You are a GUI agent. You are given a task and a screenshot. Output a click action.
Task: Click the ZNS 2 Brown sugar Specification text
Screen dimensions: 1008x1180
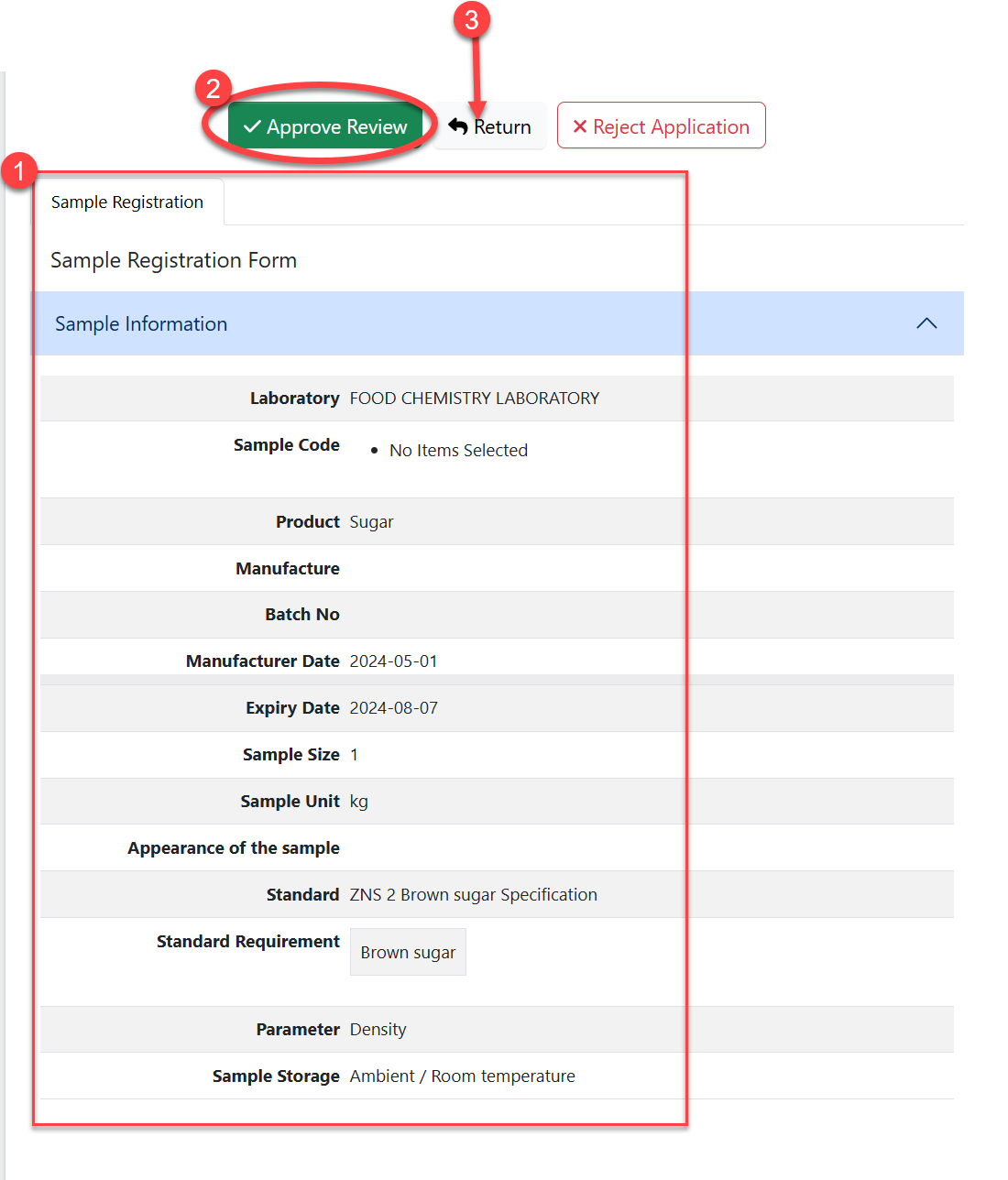click(473, 895)
